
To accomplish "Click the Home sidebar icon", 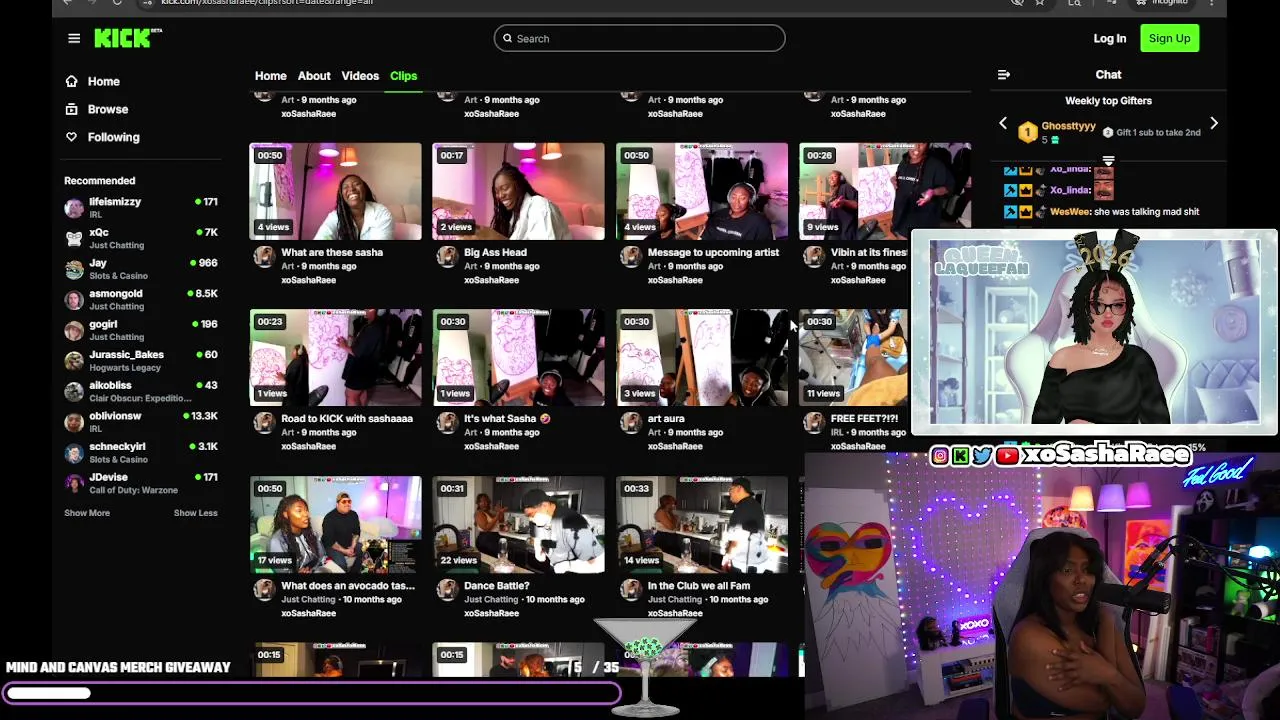I will click(x=71, y=82).
